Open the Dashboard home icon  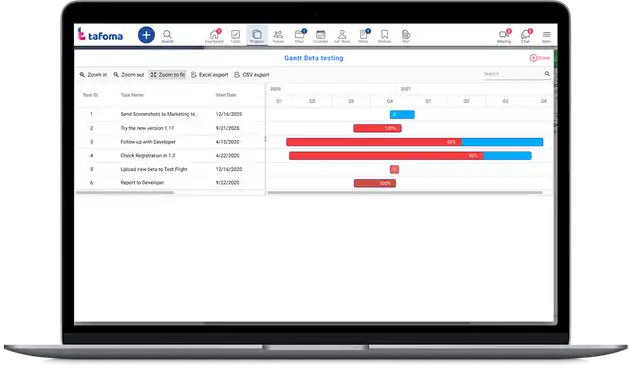pos(214,36)
